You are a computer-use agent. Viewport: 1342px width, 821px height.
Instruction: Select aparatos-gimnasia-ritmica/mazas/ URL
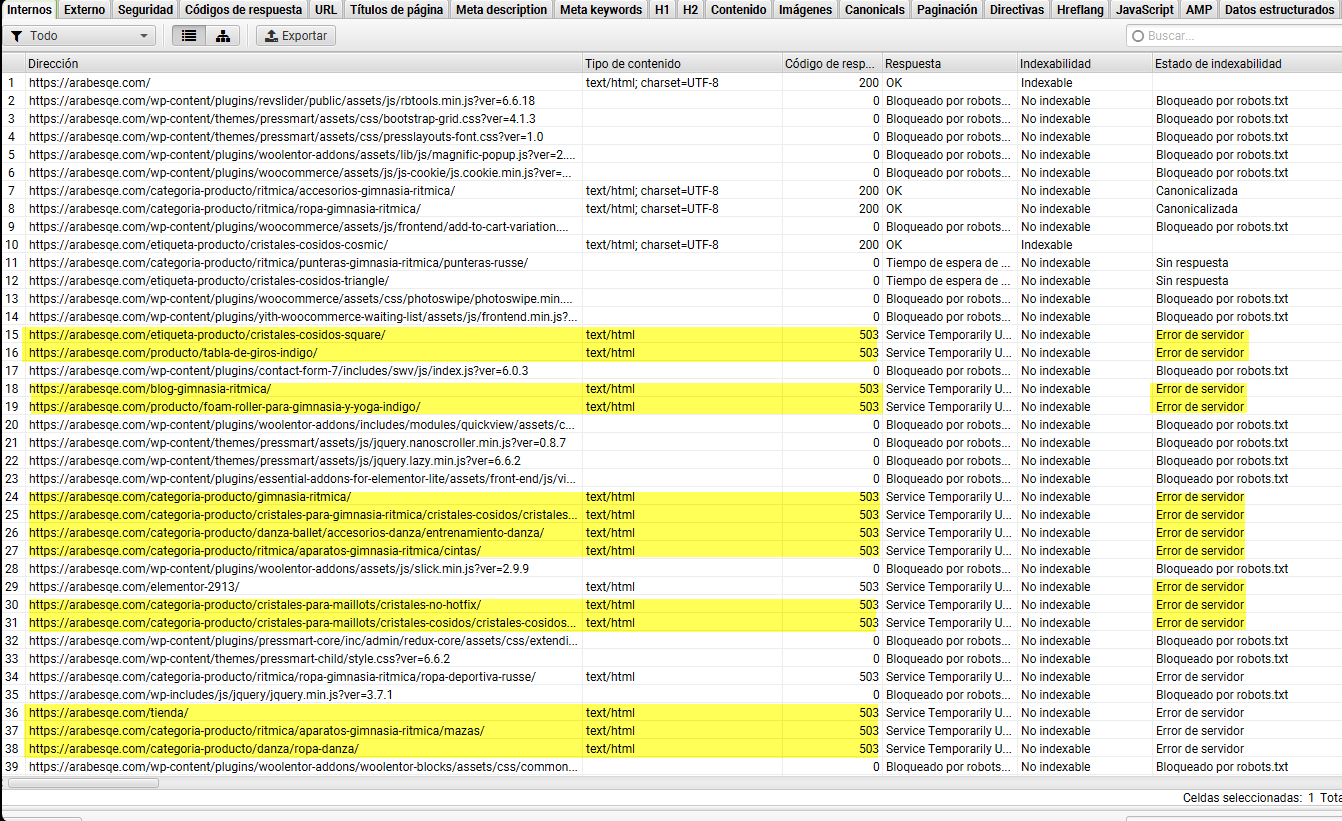pyautogui.click(x=257, y=731)
